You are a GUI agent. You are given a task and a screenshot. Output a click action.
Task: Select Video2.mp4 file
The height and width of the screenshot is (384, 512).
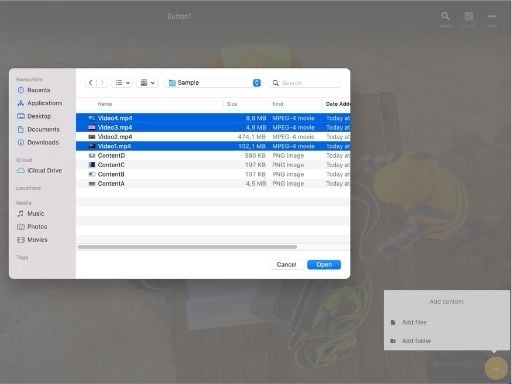point(213,137)
